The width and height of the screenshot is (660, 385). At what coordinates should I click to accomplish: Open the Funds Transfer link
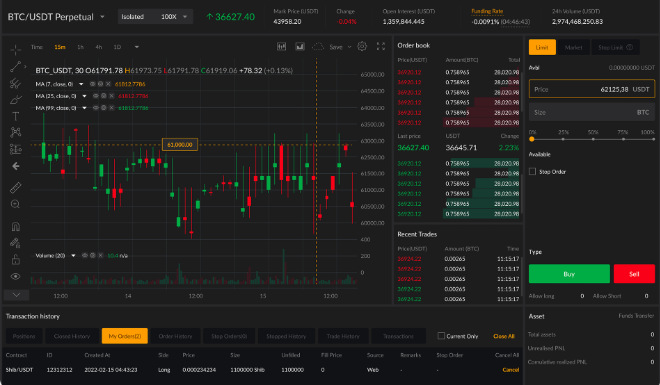tap(636, 316)
